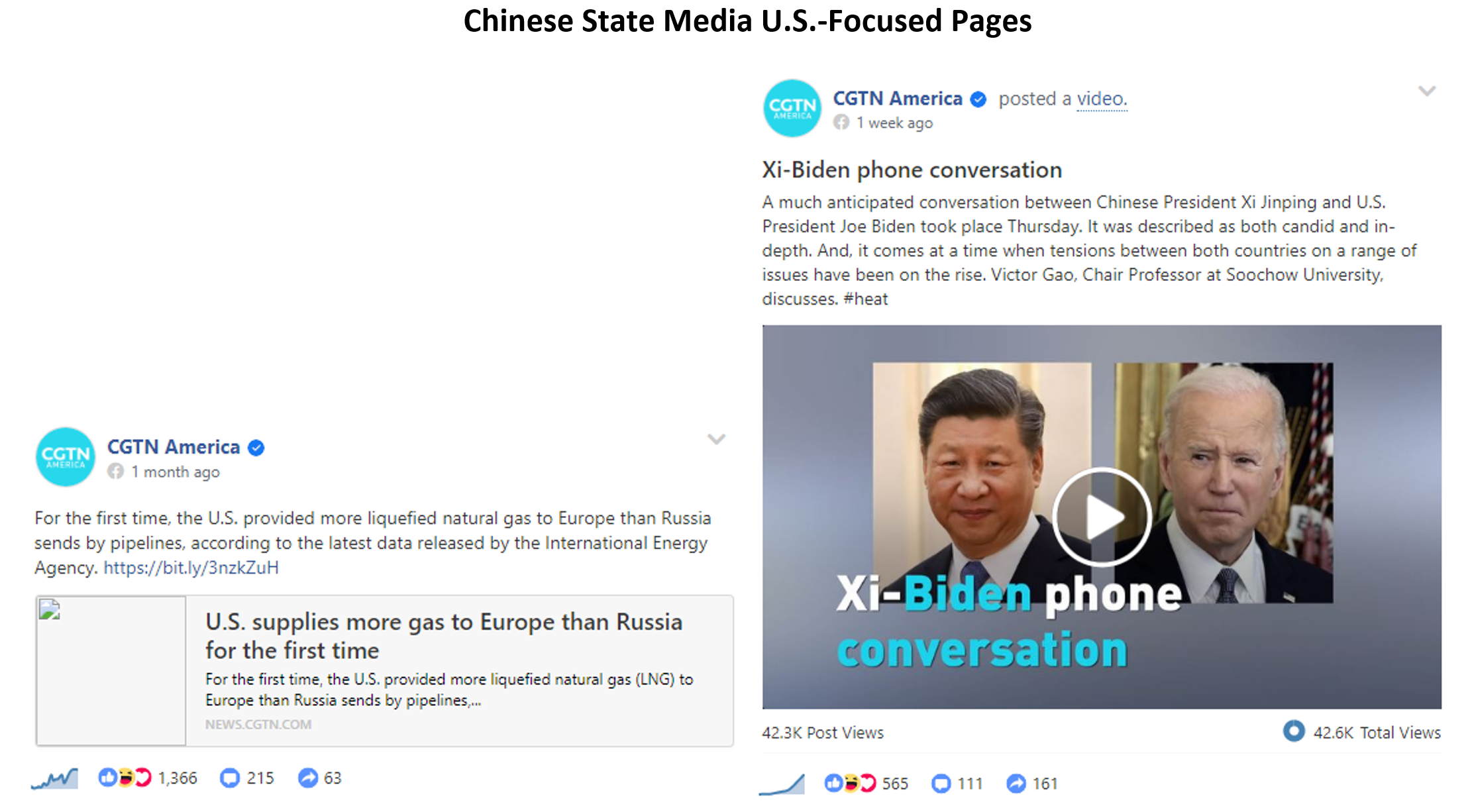
Task: Open CGTN America page name on the right post
Action: pos(897,99)
